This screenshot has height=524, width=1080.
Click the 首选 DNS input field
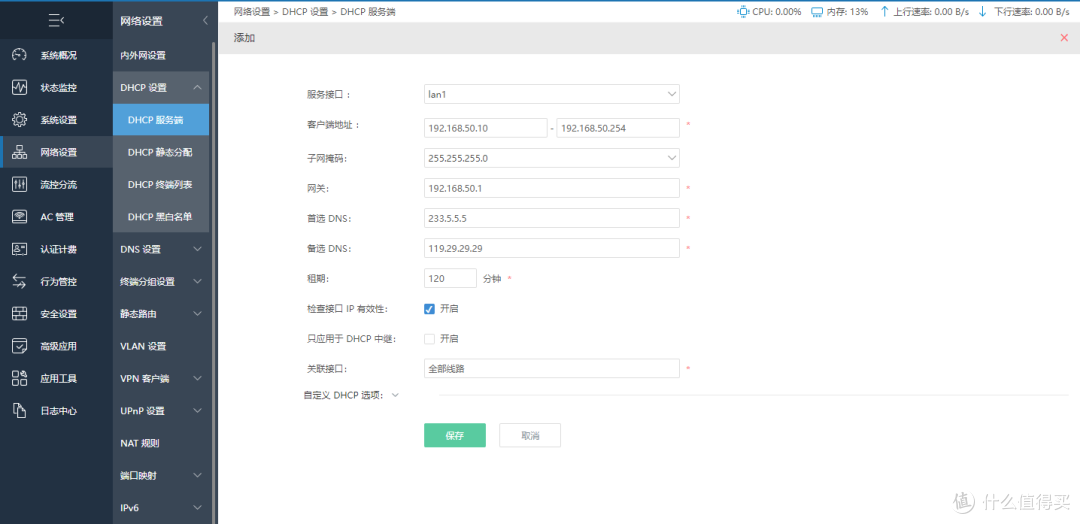point(552,218)
